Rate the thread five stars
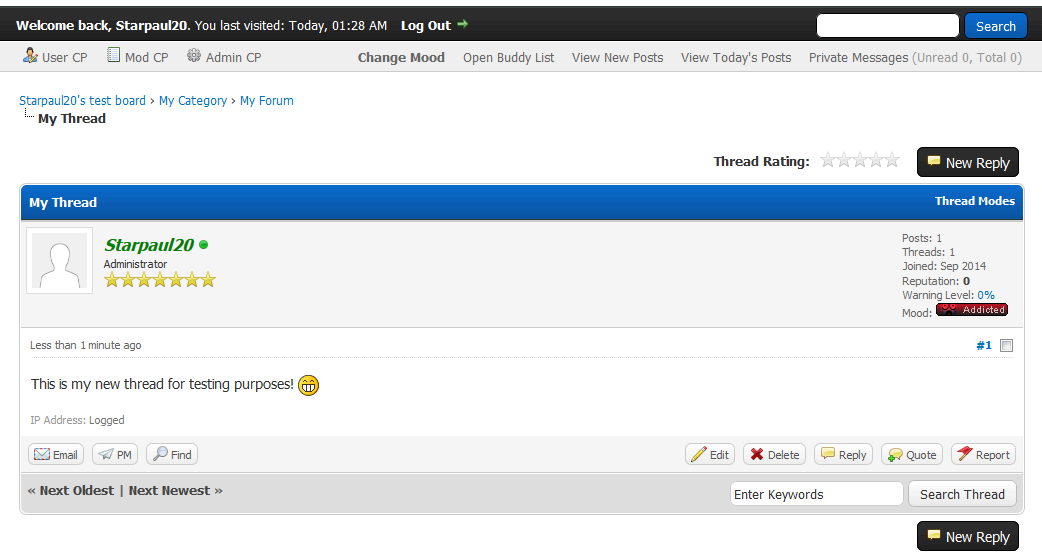1042x558 pixels. point(892,160)
